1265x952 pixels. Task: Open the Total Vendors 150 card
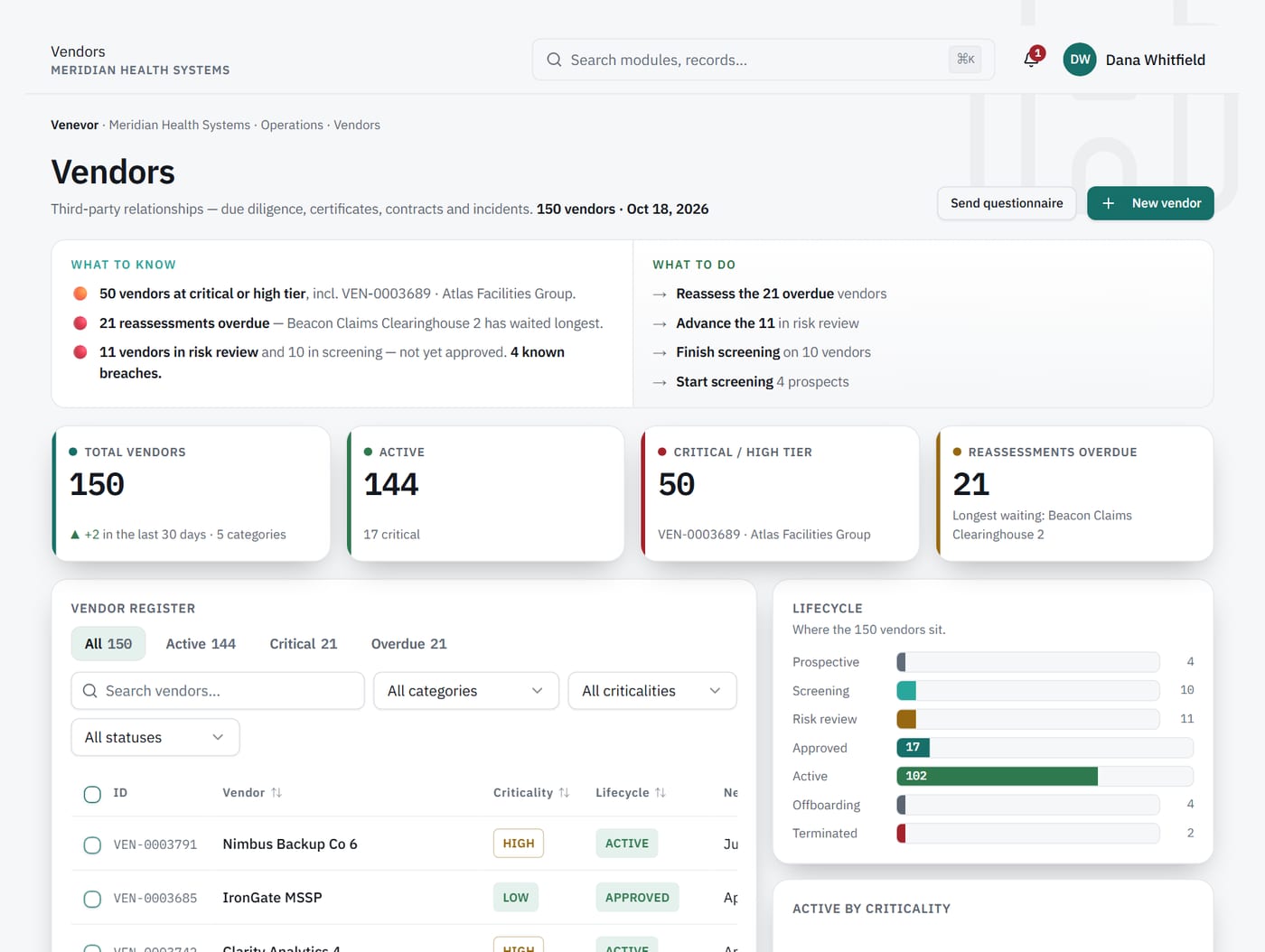192,493
